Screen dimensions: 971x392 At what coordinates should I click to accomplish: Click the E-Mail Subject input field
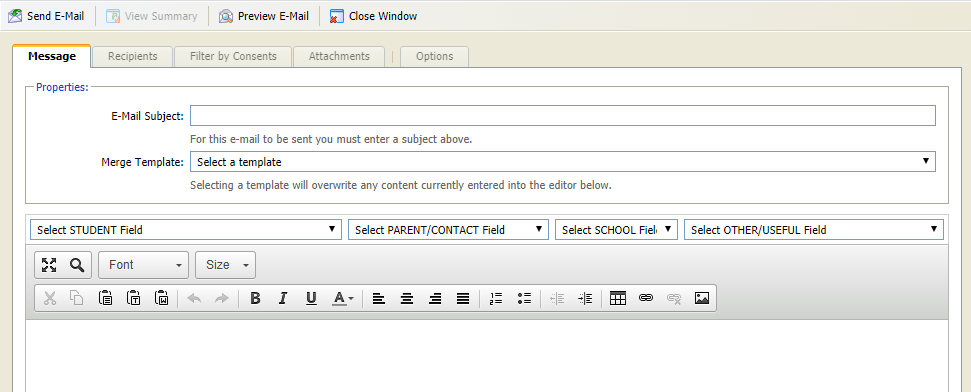tap(563, 116)
